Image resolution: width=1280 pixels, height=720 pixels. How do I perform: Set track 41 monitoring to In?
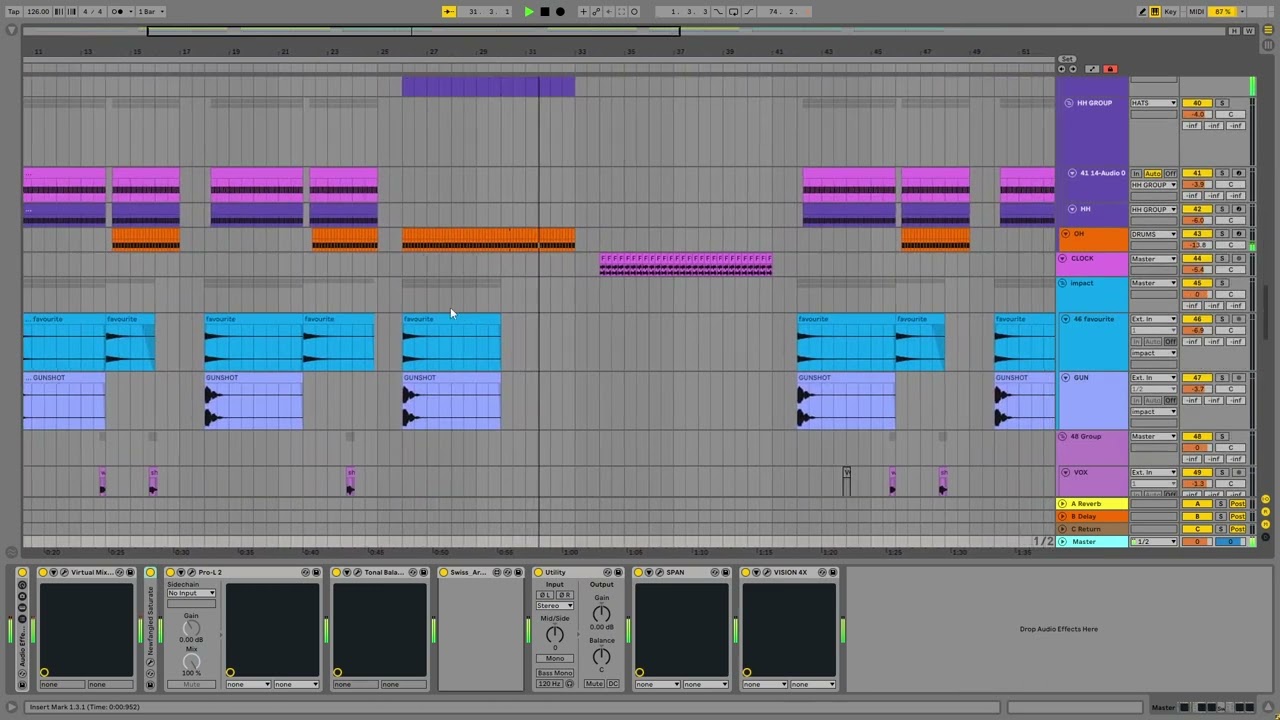(x=1136, y=174)
